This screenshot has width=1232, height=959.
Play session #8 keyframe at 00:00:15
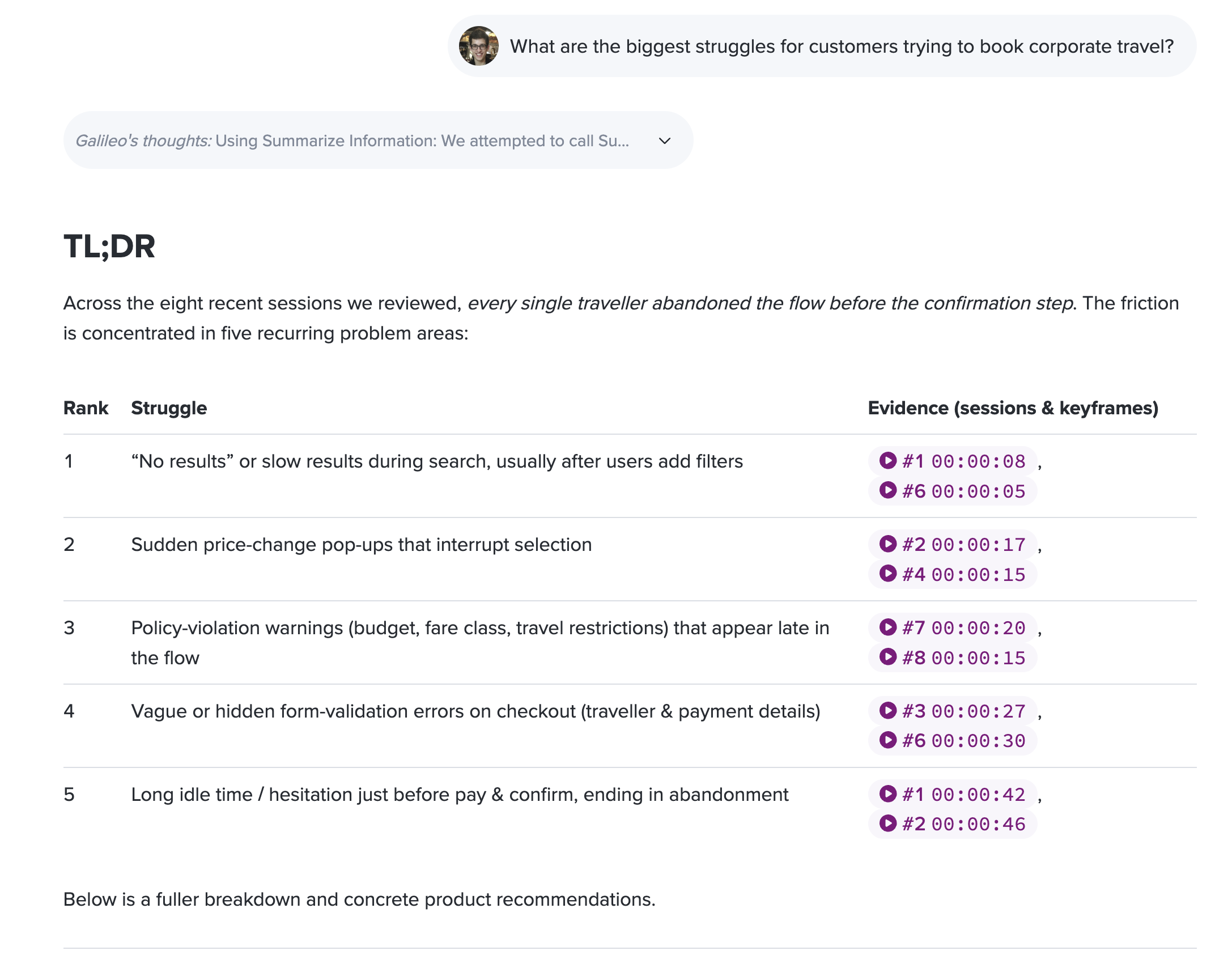(x=952, y=657)
